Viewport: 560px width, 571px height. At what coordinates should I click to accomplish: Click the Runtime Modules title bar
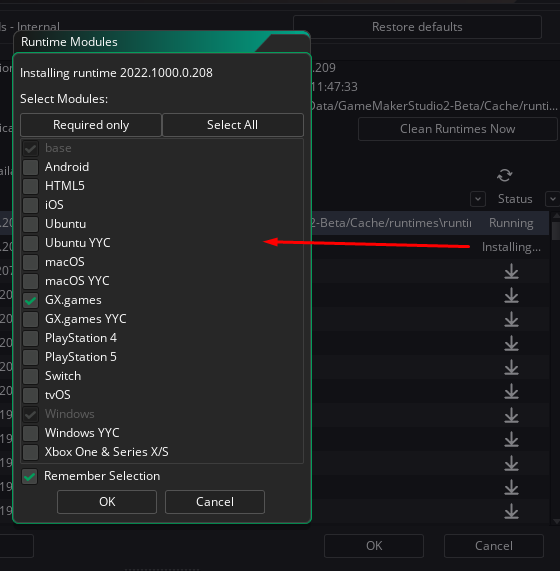pyautogui.click(x=162, y=42)
